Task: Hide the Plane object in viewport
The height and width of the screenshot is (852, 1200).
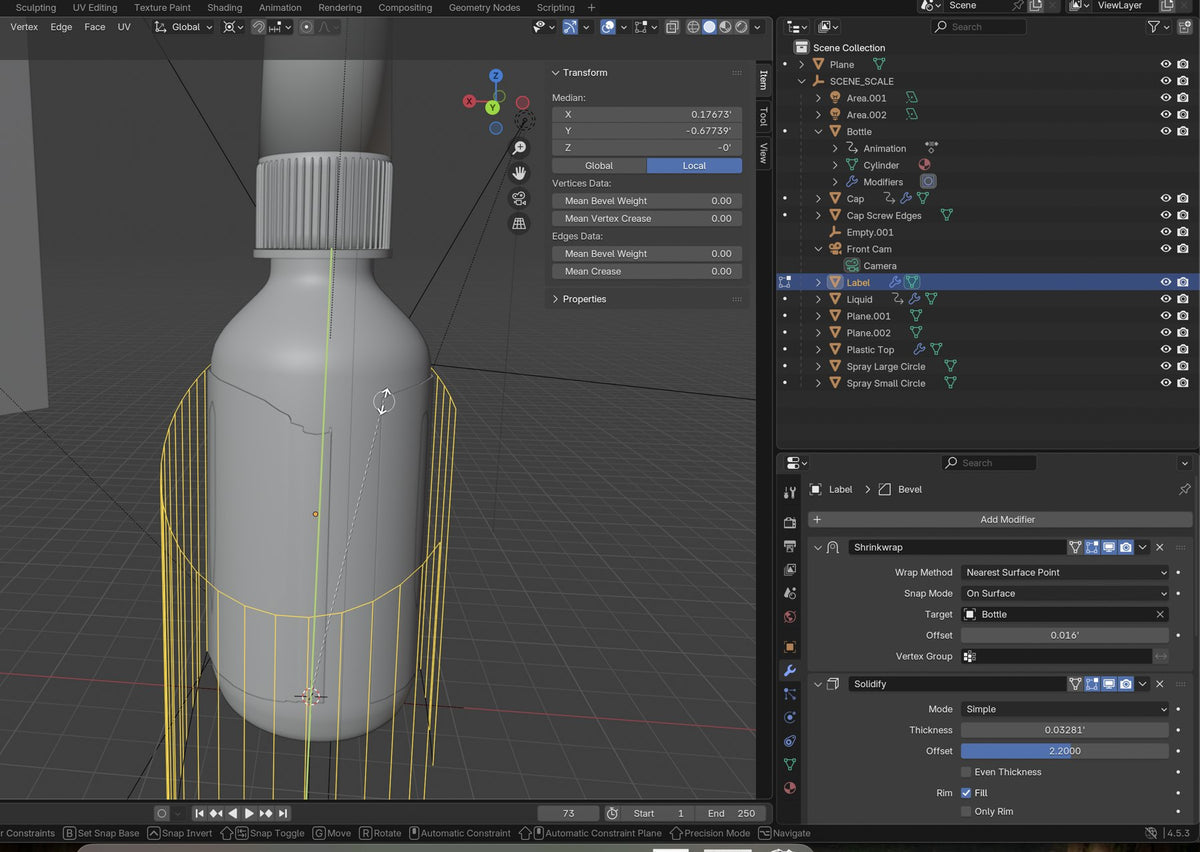Action: point(1165,64)
